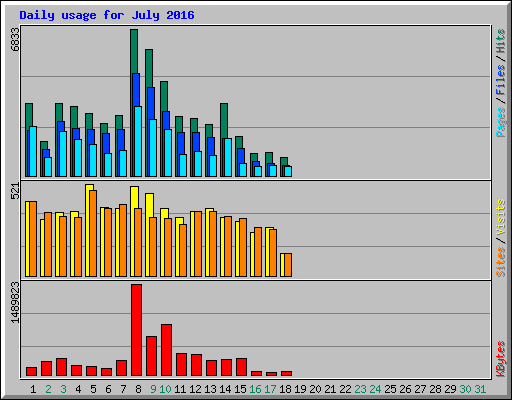
Task: Click day 3 on the x-axis
Action: pyautogui.click(x=63, y=389)
